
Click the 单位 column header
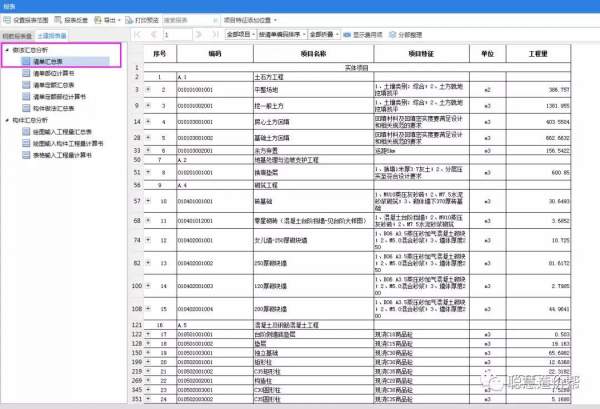click(x=488, y=54)
